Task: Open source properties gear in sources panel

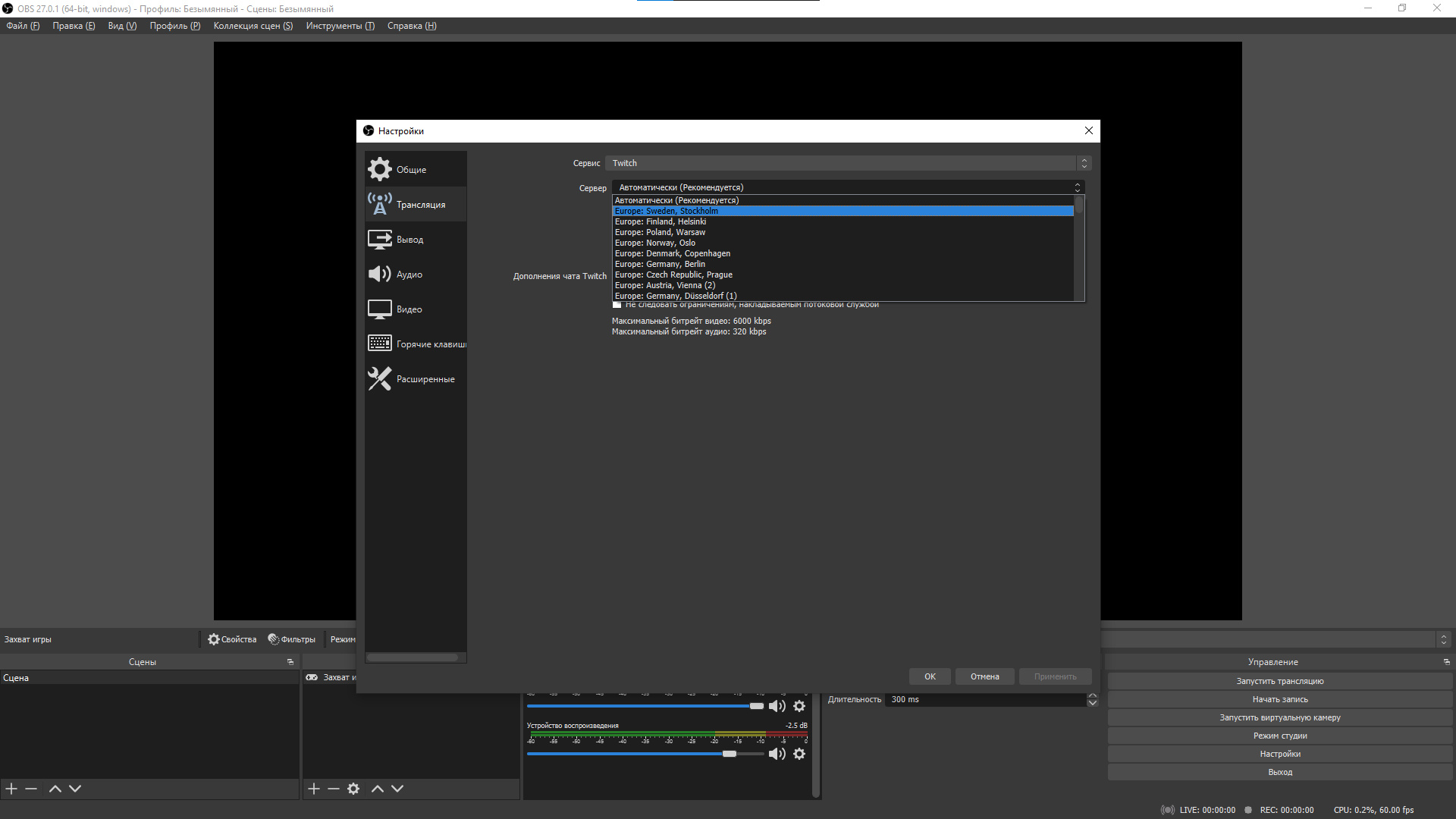Action: click(353, 789)
